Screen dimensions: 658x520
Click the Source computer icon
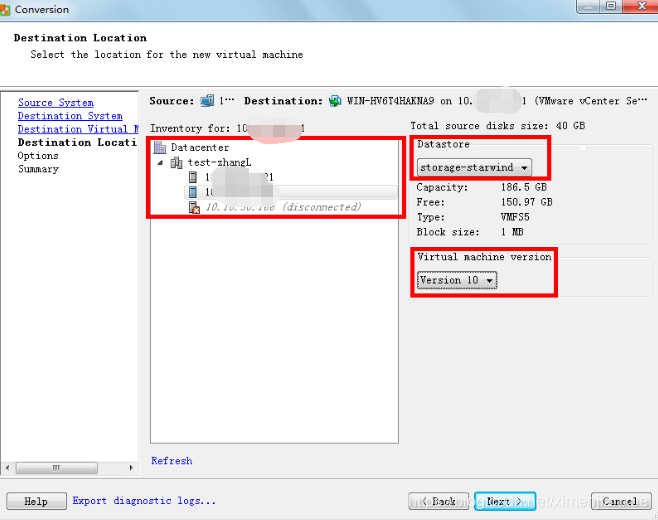pos(207,101)
